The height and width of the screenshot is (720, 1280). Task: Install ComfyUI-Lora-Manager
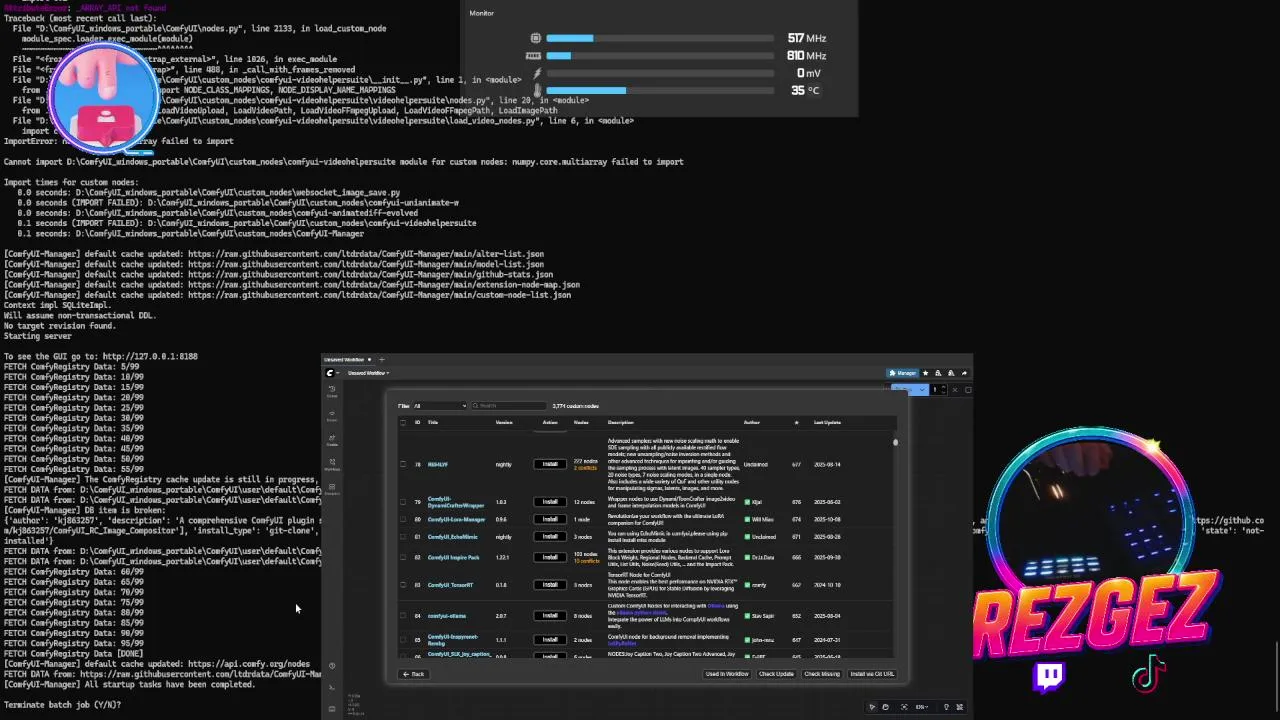[x=550, y=519]
